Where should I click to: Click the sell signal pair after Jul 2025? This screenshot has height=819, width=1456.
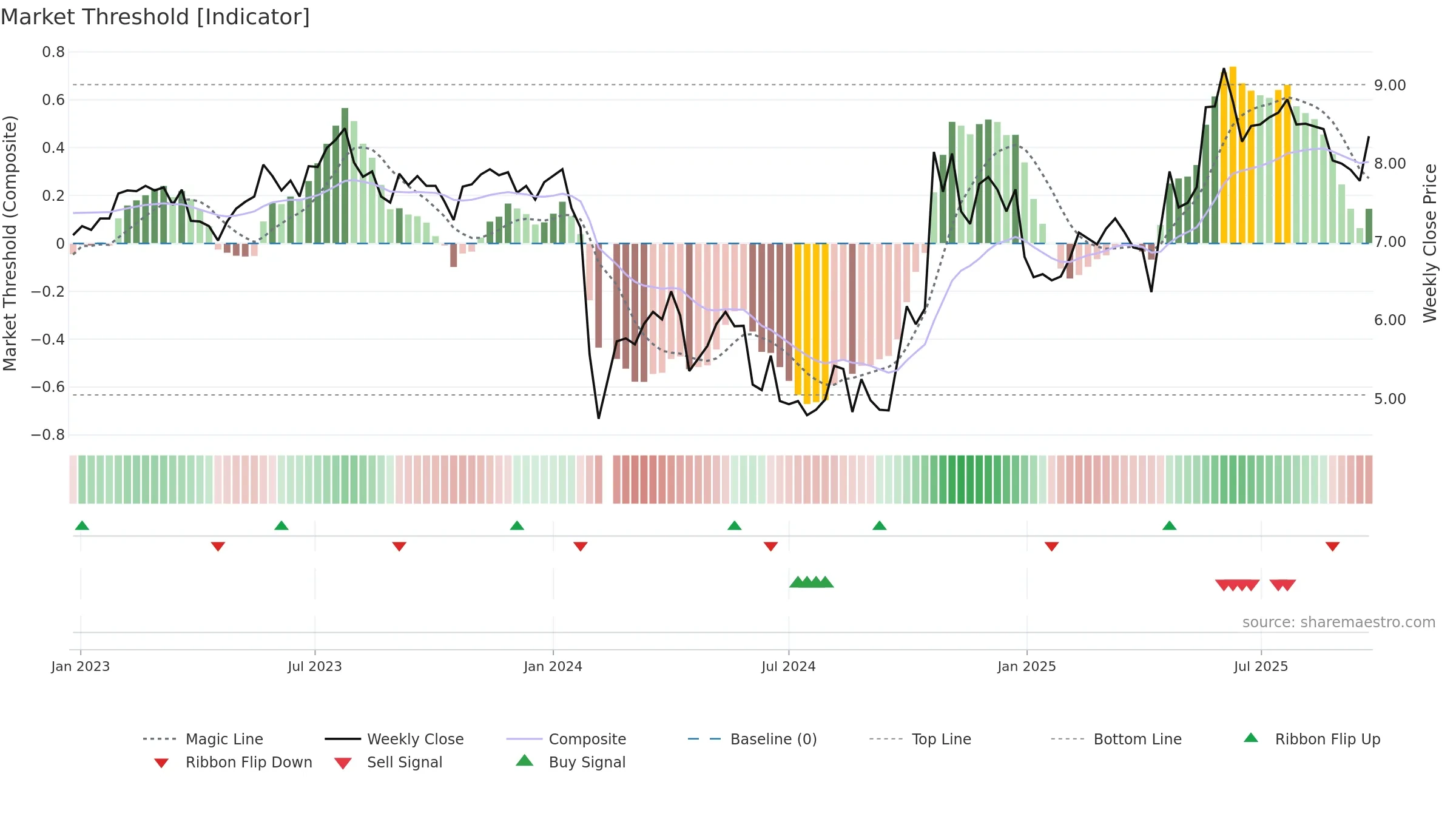pos(1283,585)
